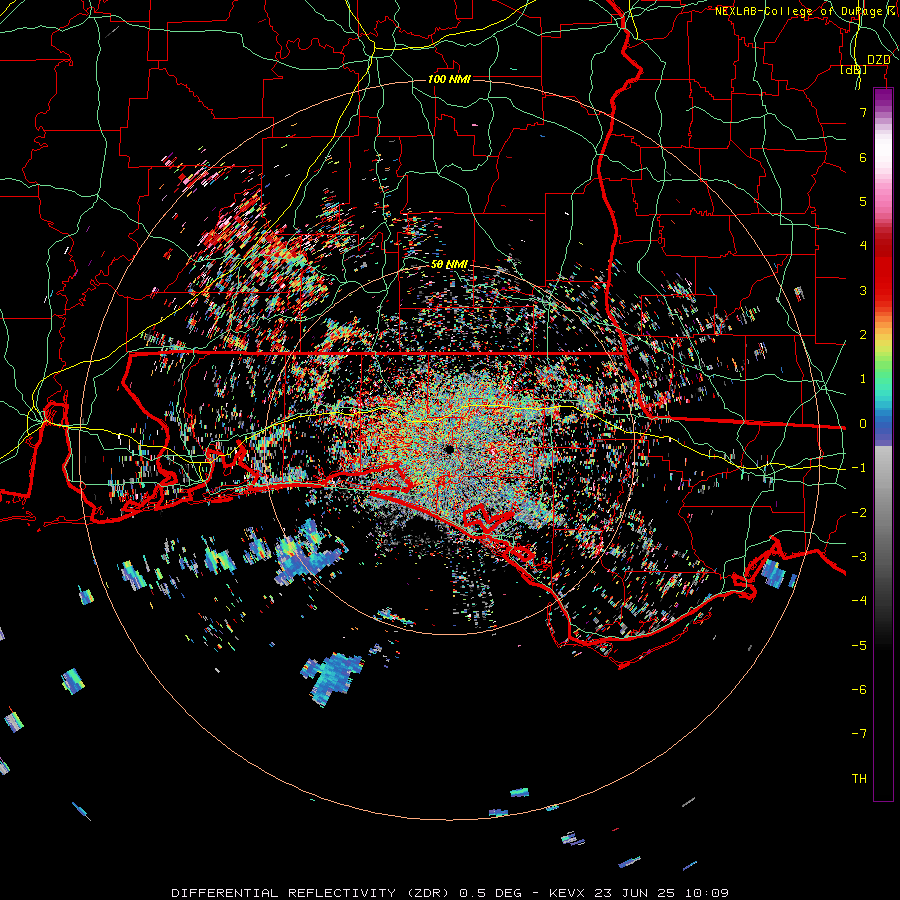The height and width of the screenshot is (900, 900).
Task: Click the [dB] units label
Action: (854, 70)
